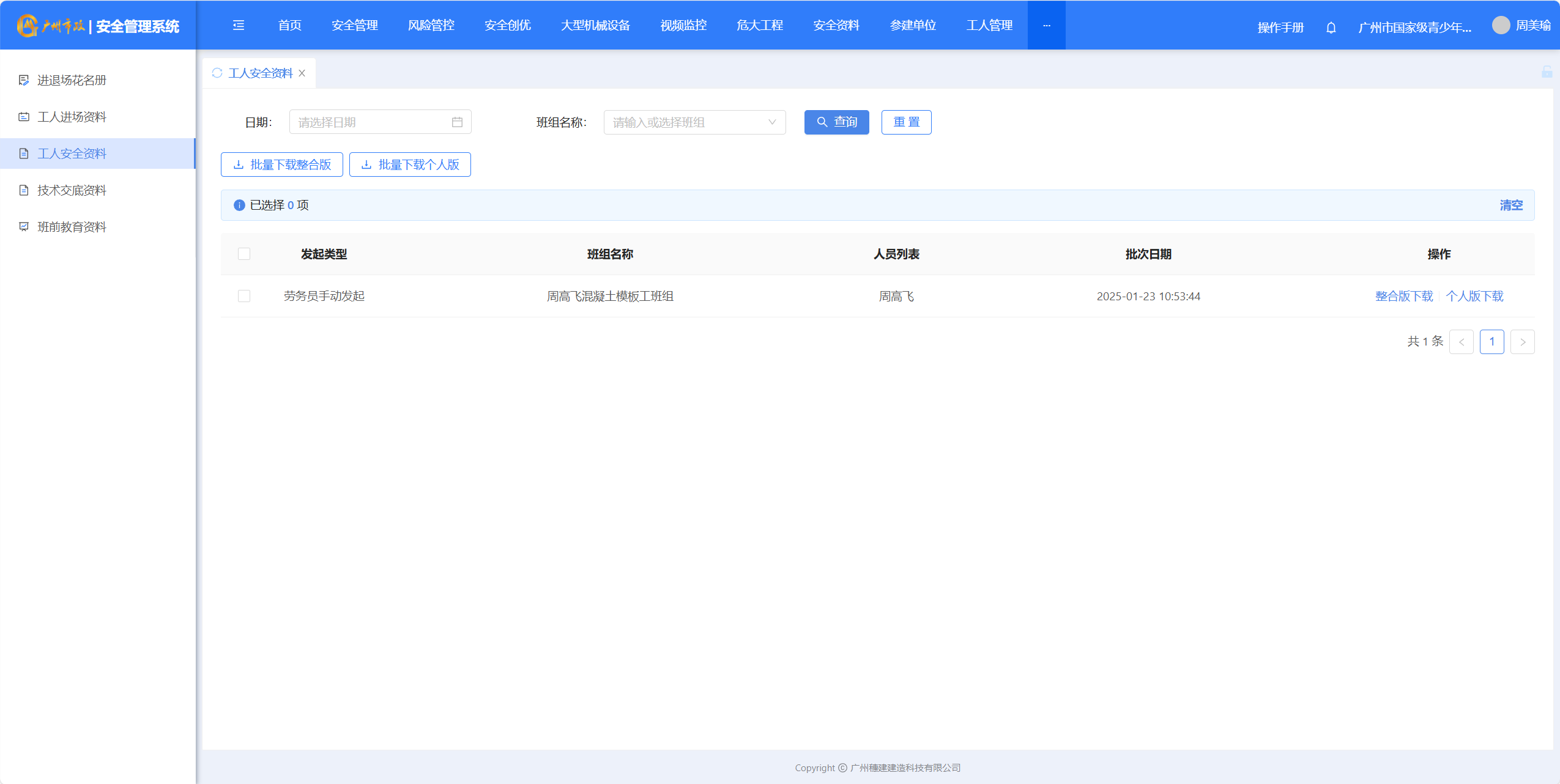Click the calendar icon in date field
The width and height of the screenshot is (1560, 784).
[457, 122]
